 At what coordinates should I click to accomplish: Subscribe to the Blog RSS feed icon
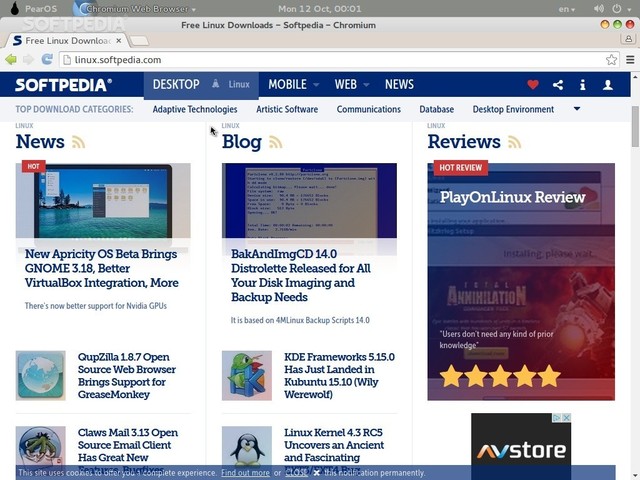point(276,142)
